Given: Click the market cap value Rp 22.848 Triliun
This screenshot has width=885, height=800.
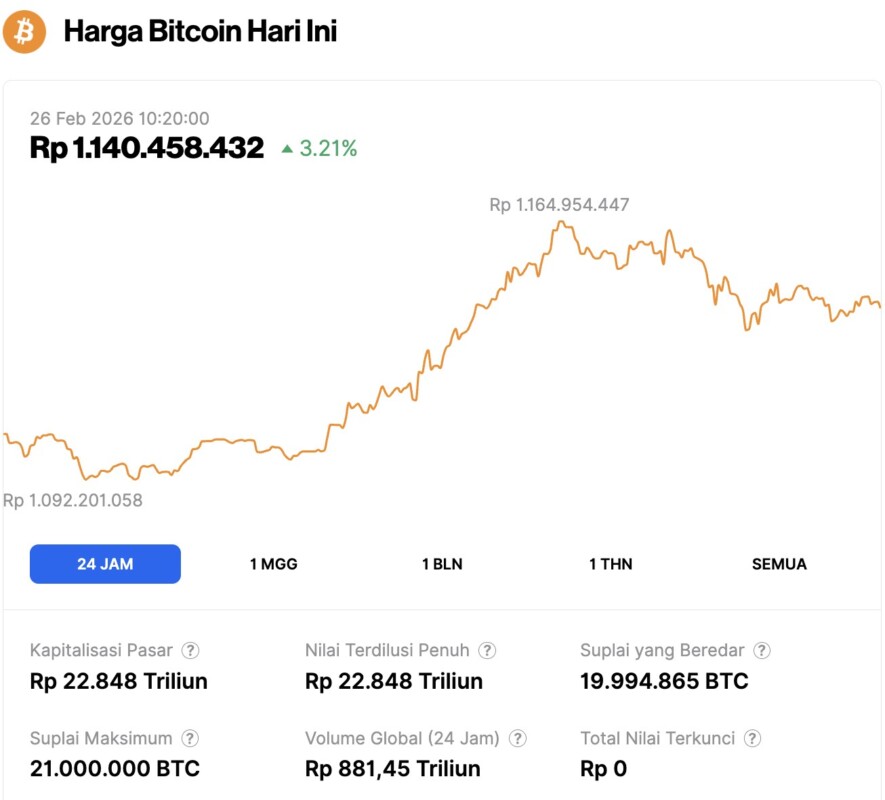Looking at the screenshot, I should pyautogui.click(x=119, y=682).
